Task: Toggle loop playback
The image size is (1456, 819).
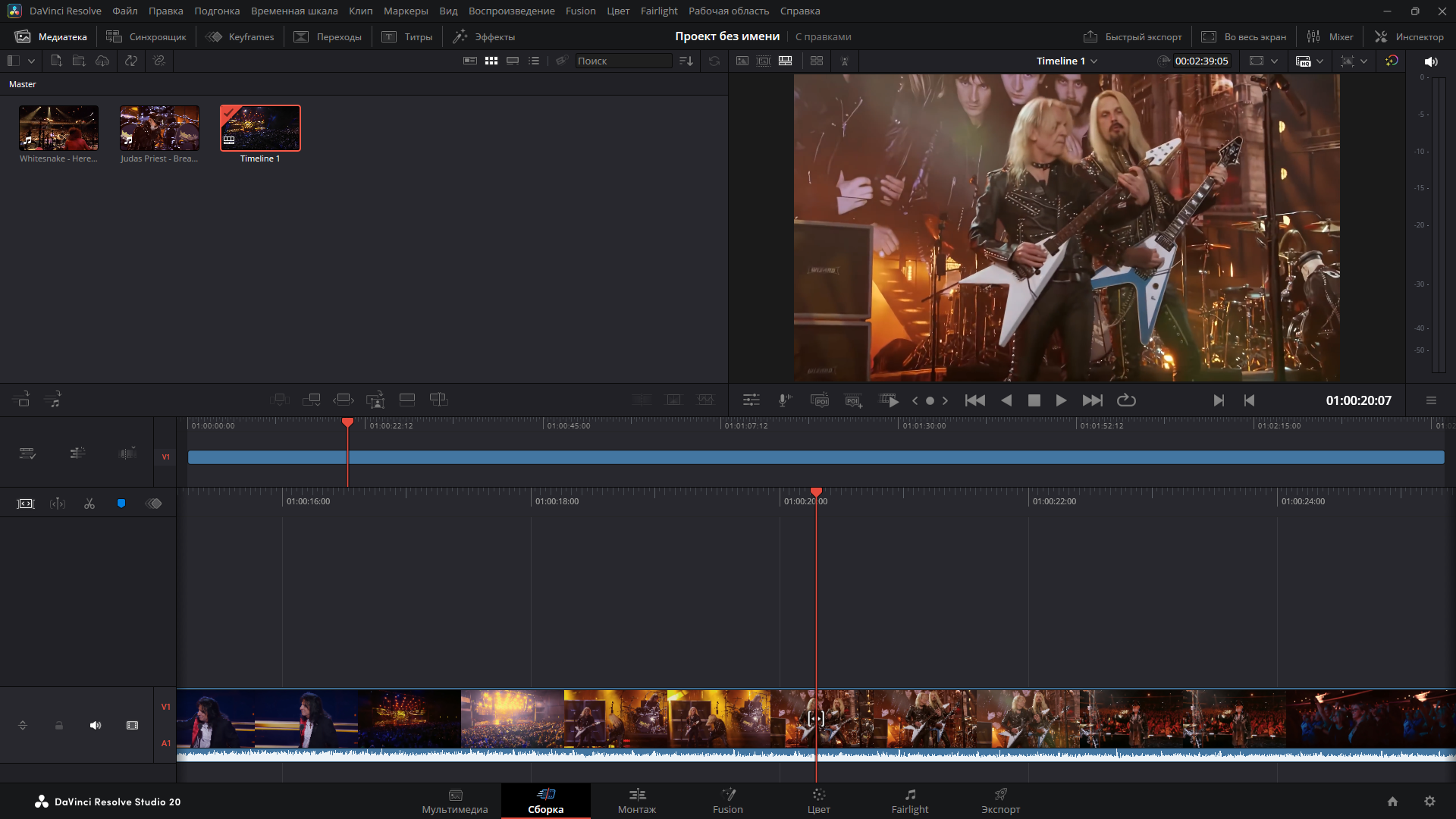Action: (x=1126, y=400)
